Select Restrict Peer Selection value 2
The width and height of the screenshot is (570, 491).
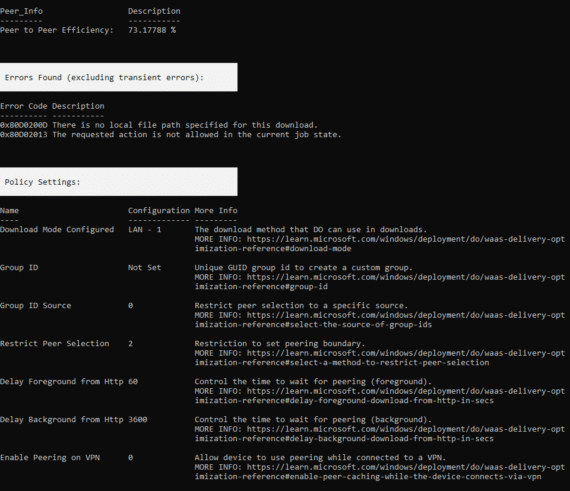pos(131,344)
